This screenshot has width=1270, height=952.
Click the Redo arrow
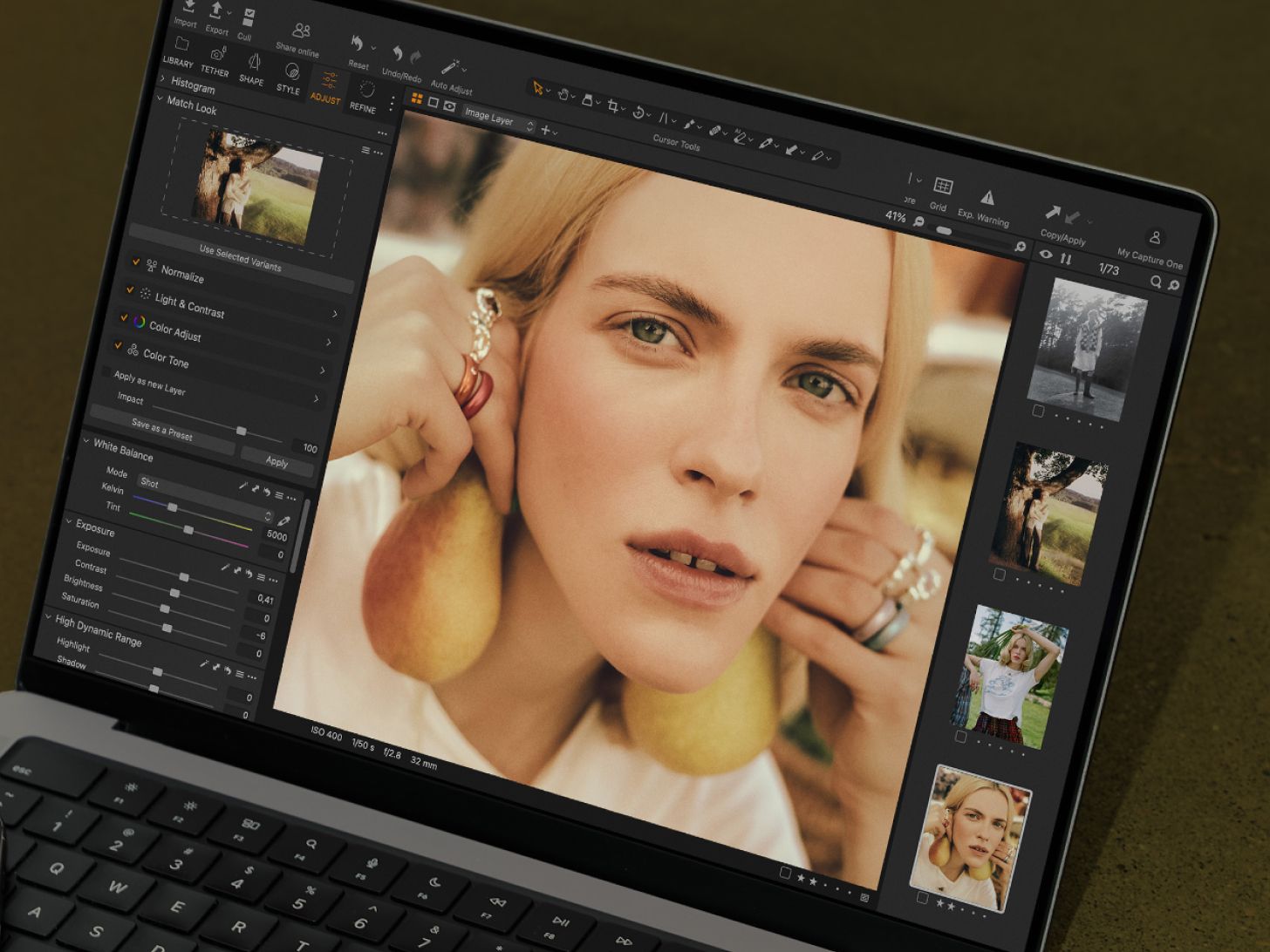click(416, 57)
